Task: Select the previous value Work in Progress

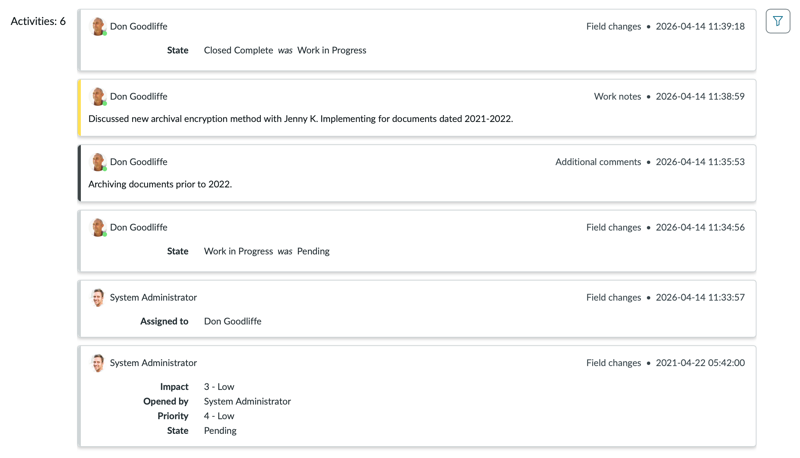Action: point(332,50)
